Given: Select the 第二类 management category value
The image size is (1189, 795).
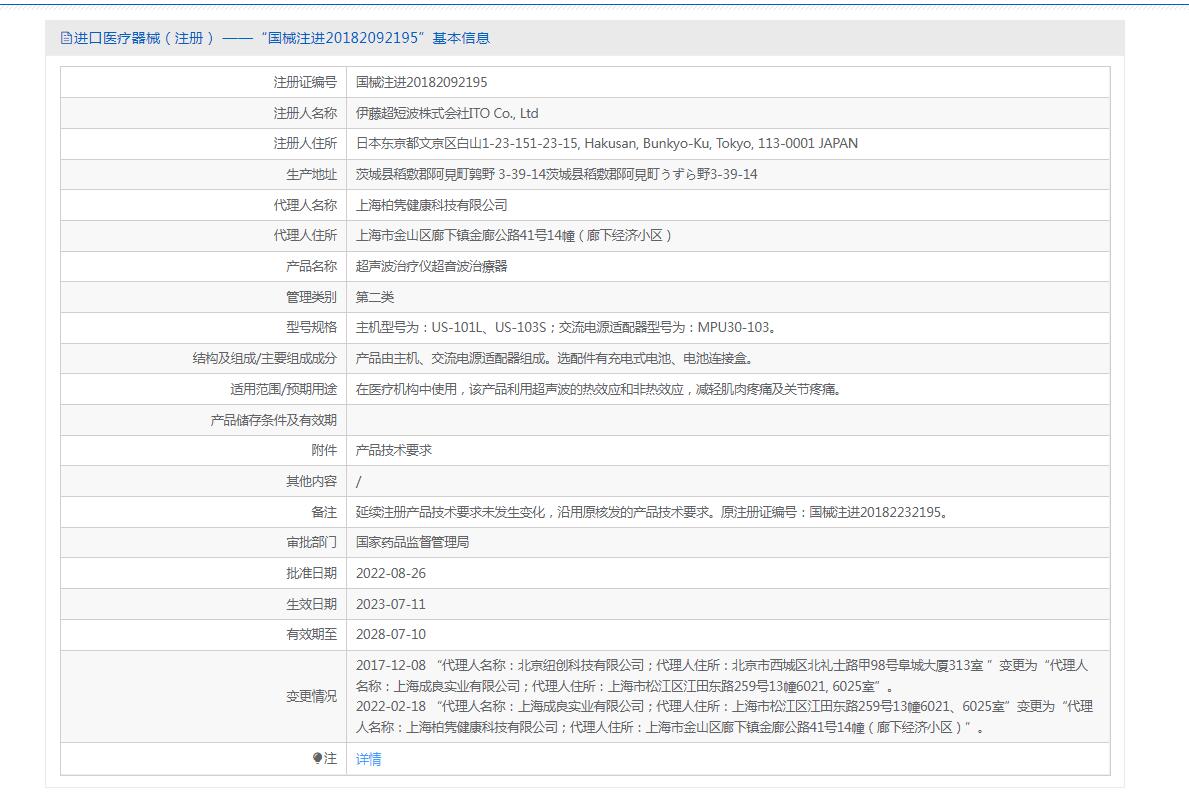Looking at the screenshot, I should click(375, 297).
